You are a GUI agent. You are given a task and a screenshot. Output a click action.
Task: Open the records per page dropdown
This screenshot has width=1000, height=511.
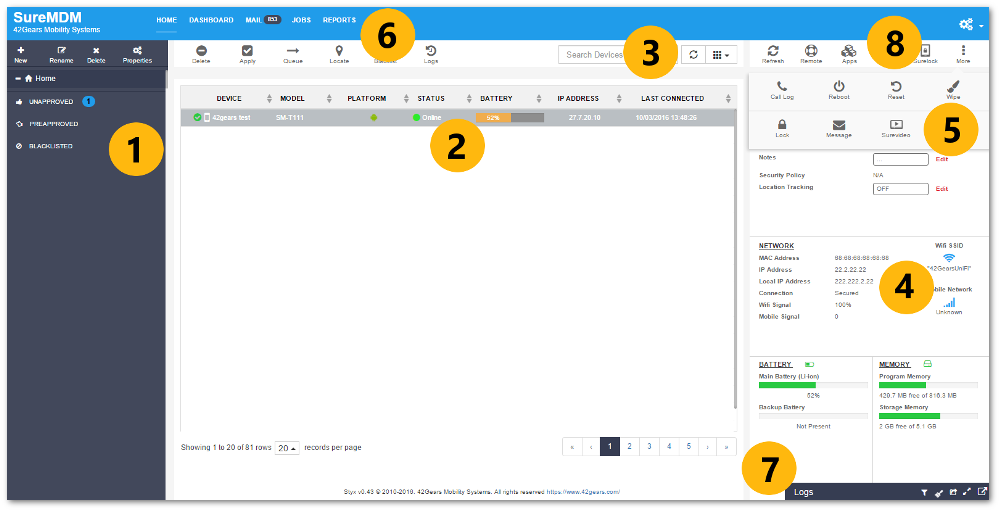(x=287, y=448)
